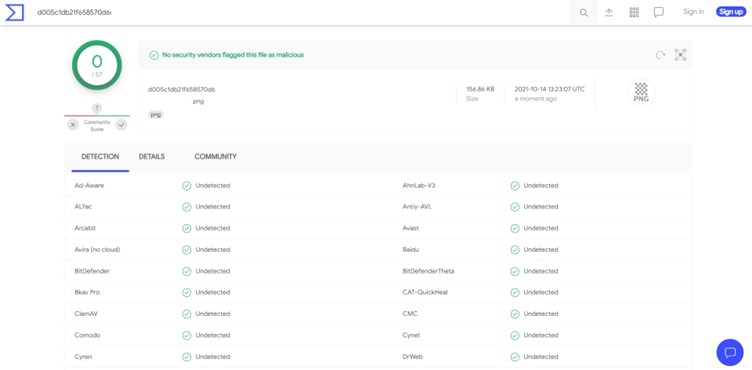Click the community score question mark
752x370 pixels.
point(97,108)
